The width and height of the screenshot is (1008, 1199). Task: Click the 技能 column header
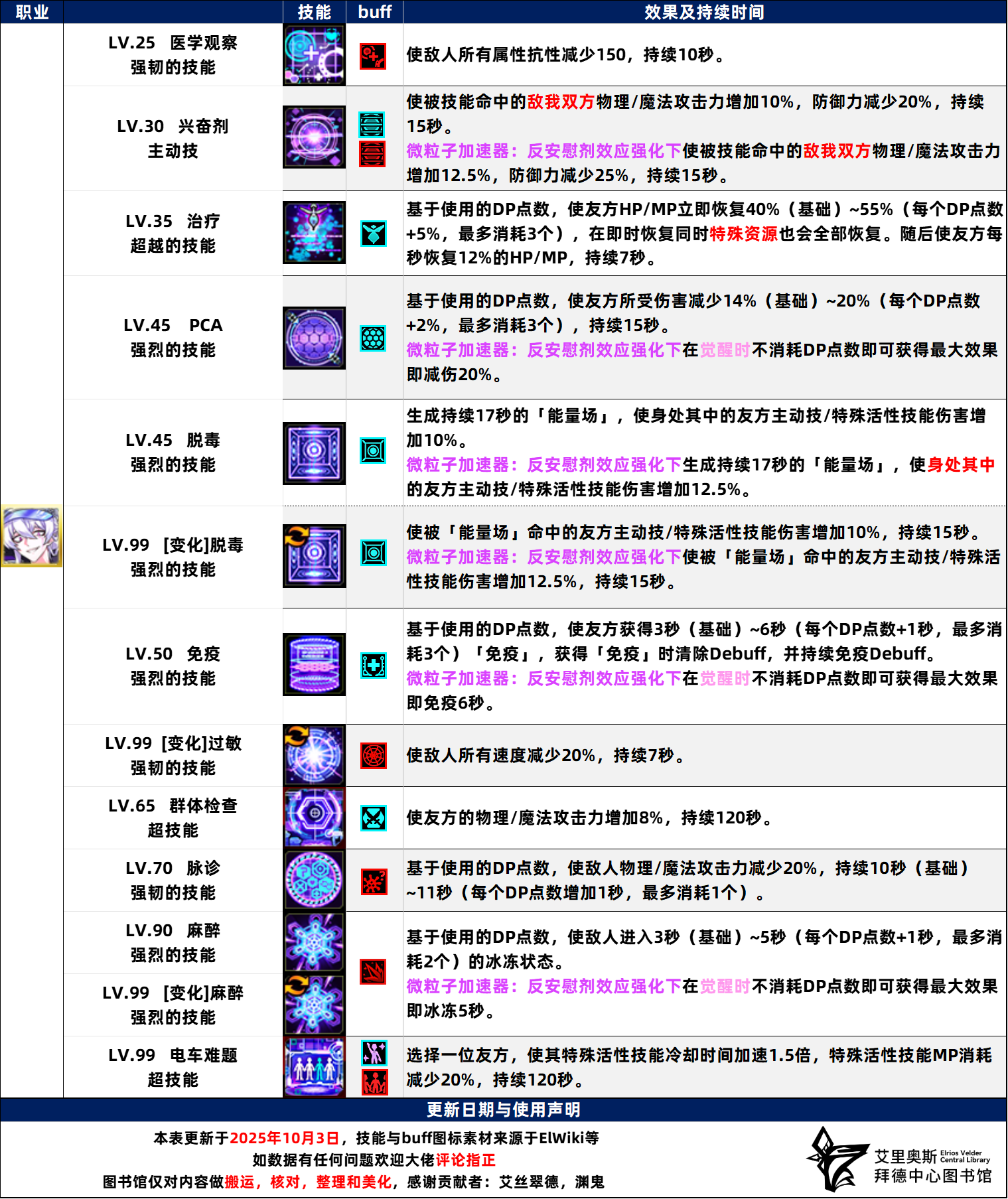[314, 12]
